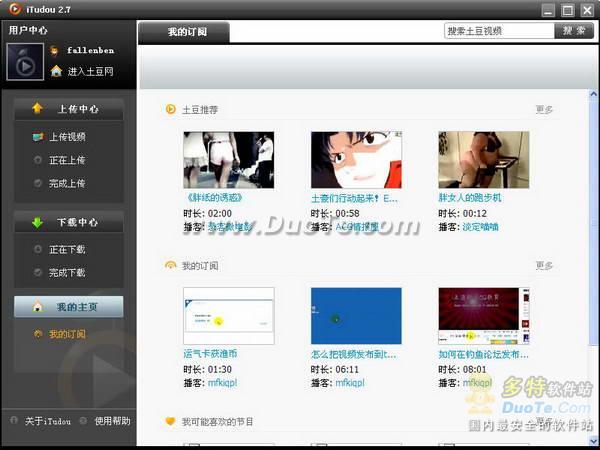Click the house icon beside 进入土豆网
The width and height of the screenshot is (600, 450).
pyautogui.click(x=56, y=71)
